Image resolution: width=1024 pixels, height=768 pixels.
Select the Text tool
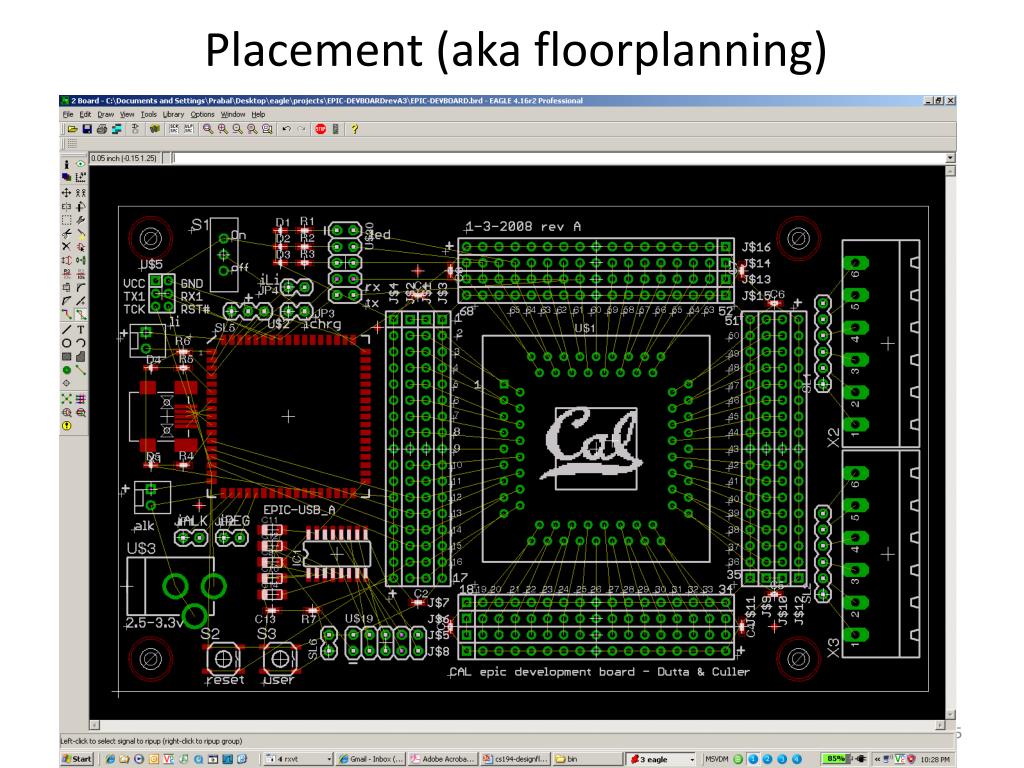click(x=80, y=330)
